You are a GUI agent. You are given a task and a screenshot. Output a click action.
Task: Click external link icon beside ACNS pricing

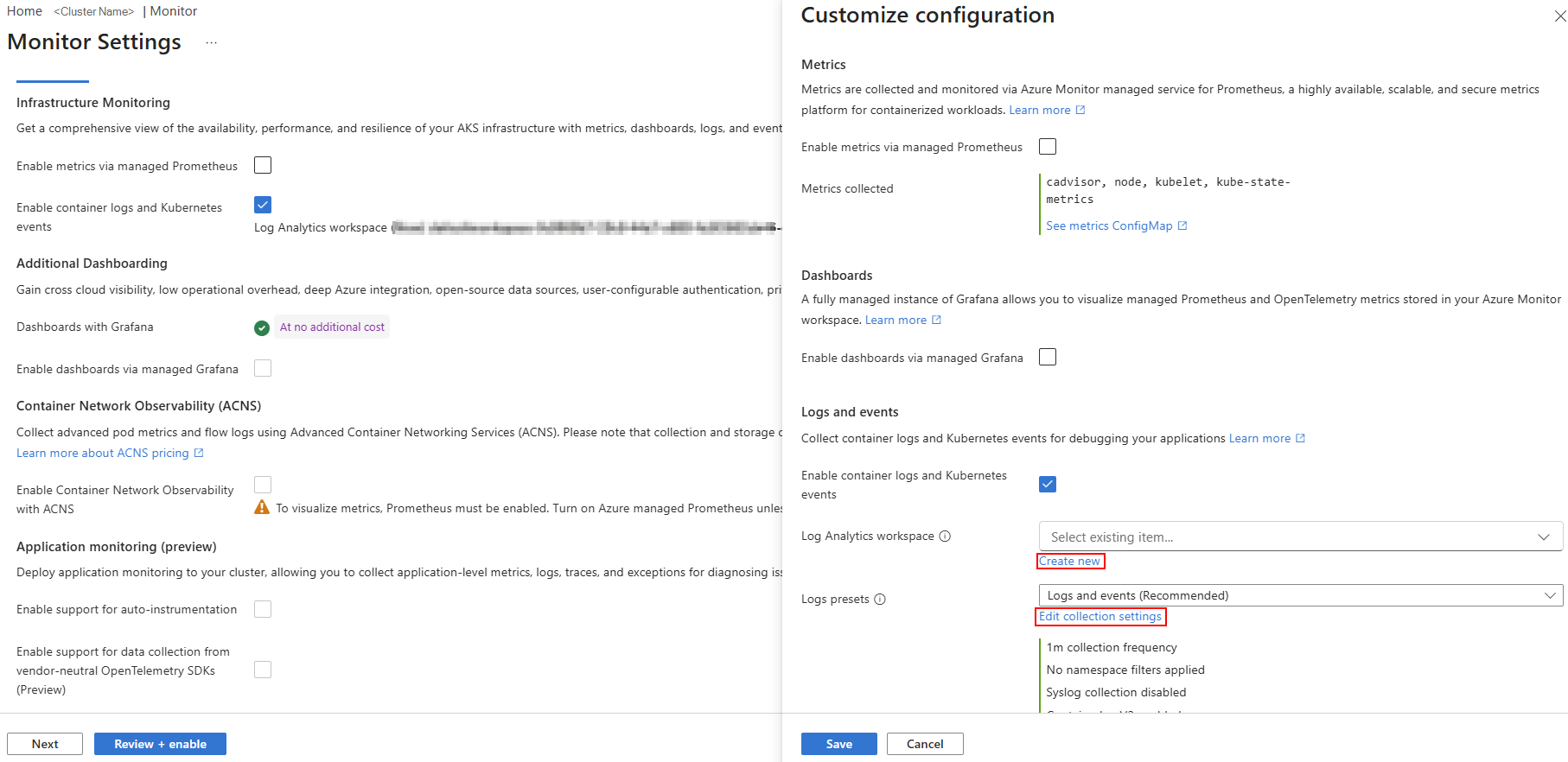pyautogui.click(x=199, y=453)
